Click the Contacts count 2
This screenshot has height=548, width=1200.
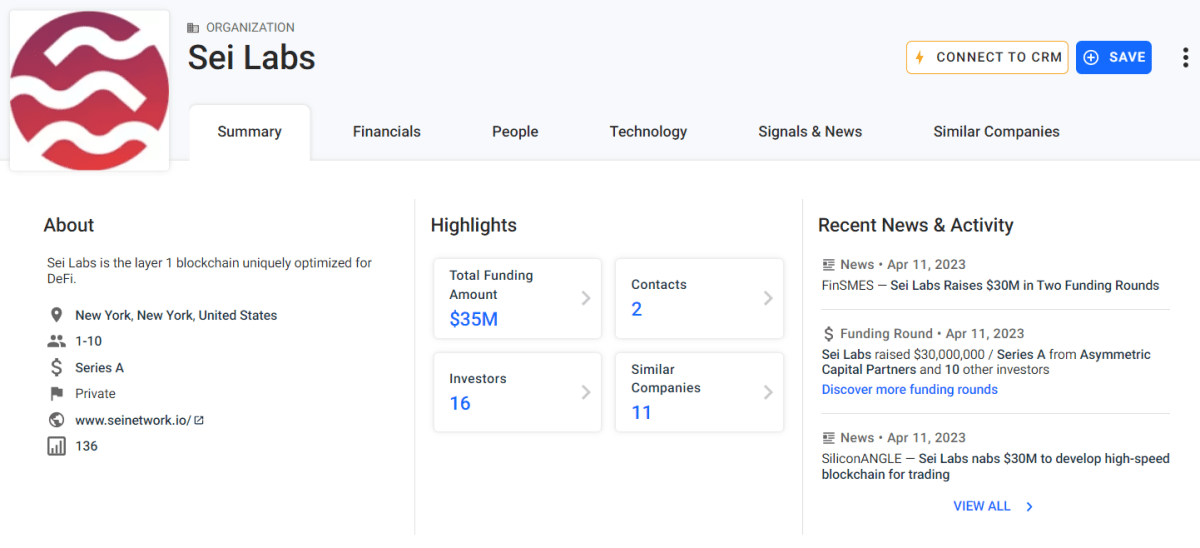[x=637, y=310]
